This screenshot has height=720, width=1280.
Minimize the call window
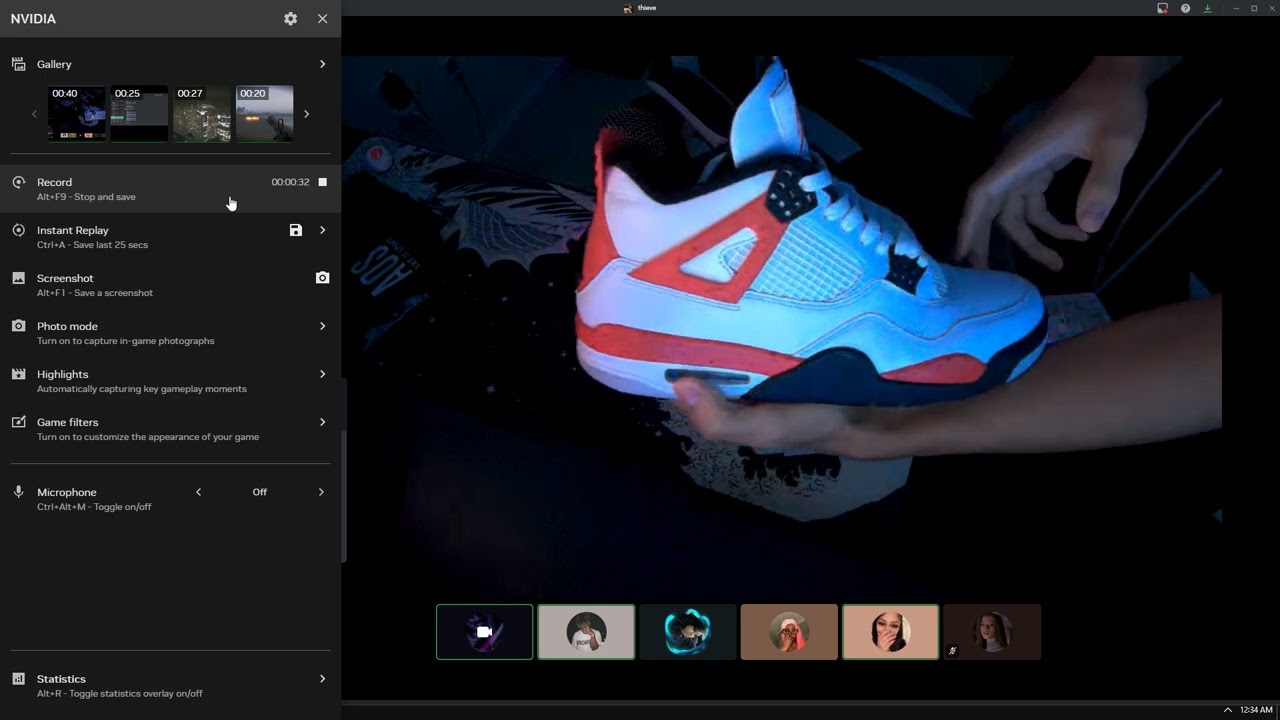pos(1237,8)
